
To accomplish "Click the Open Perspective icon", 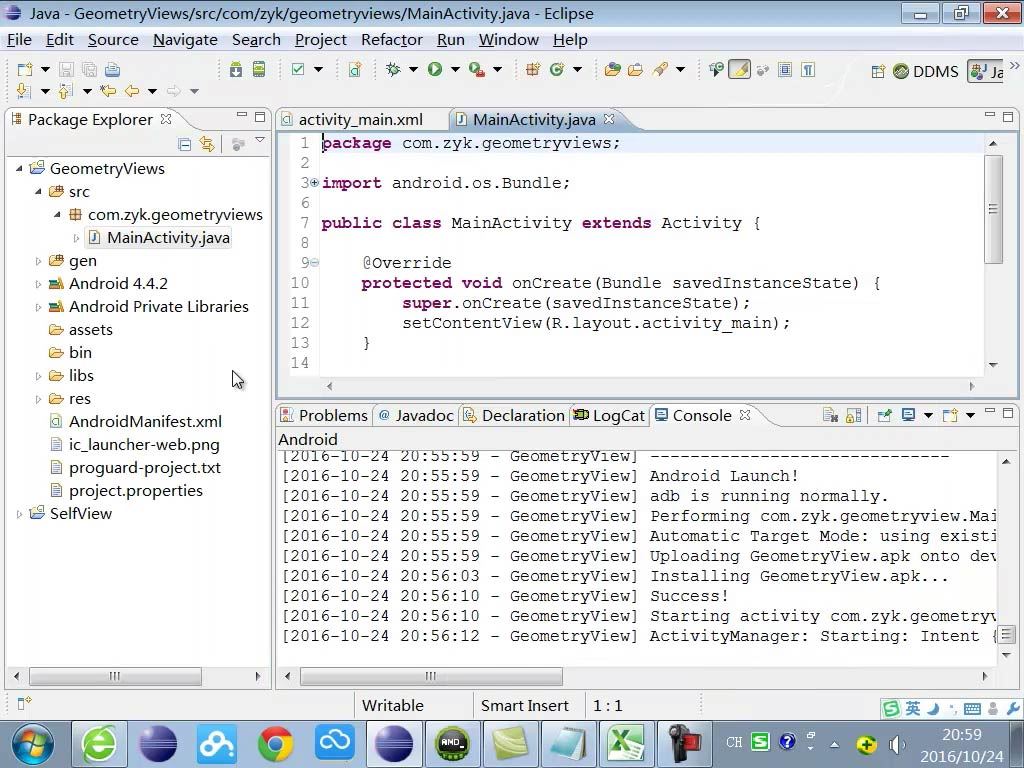I will coord(878,71).
